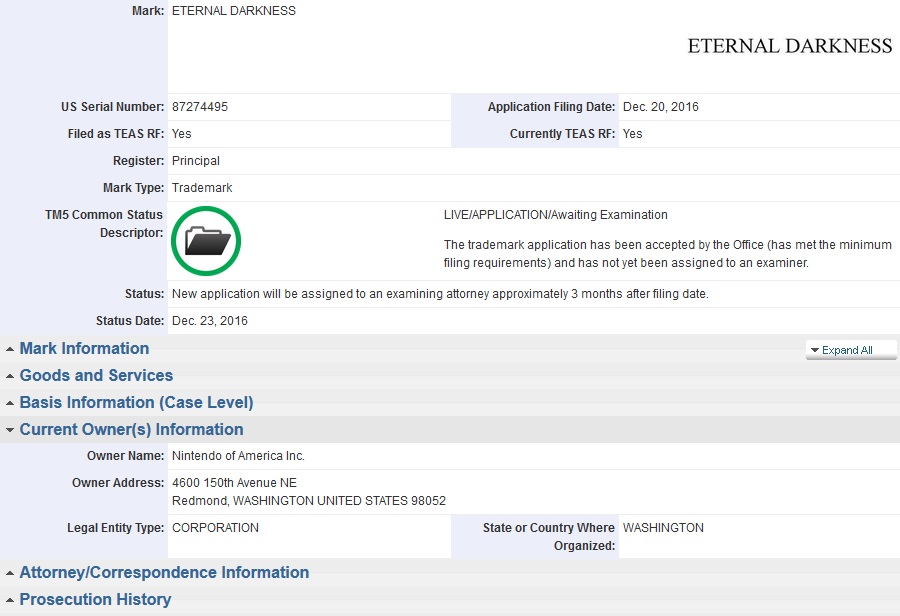Click the arrow beside Goods and Services
Screen dimensions: 900x616
coord(10,376)
